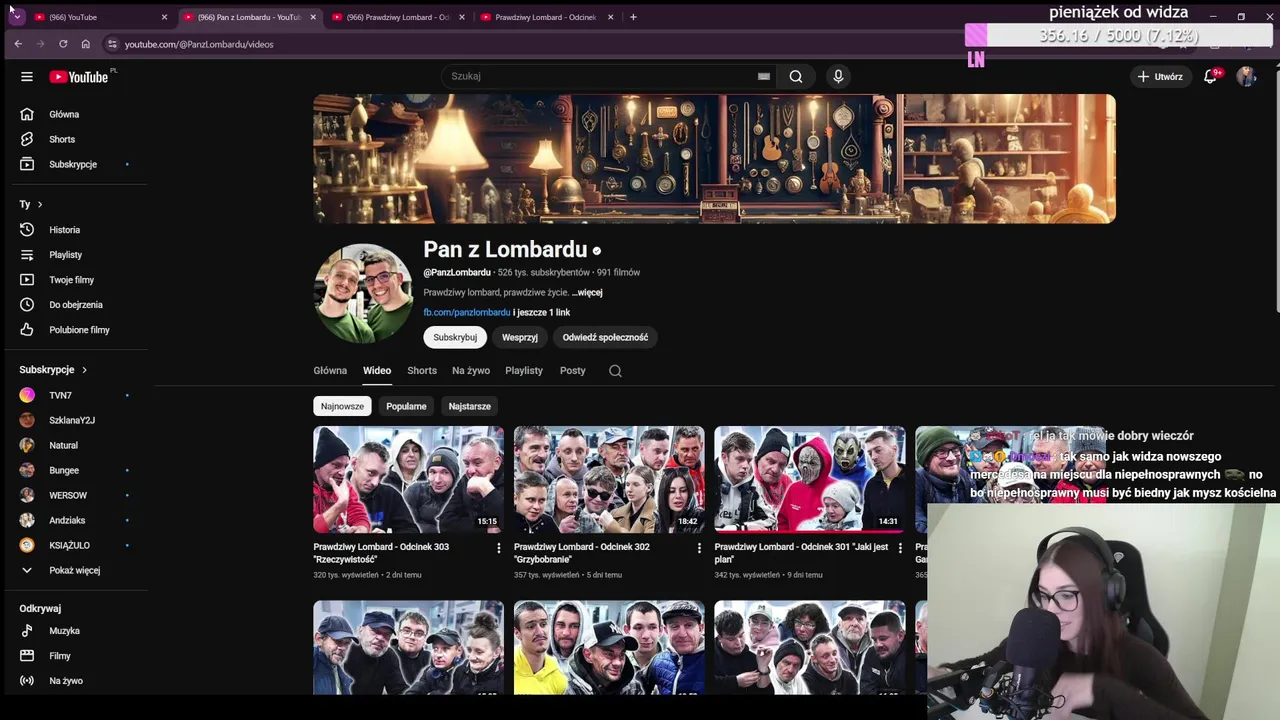Open the on-screen keyboard icon in search

[764, 76]
